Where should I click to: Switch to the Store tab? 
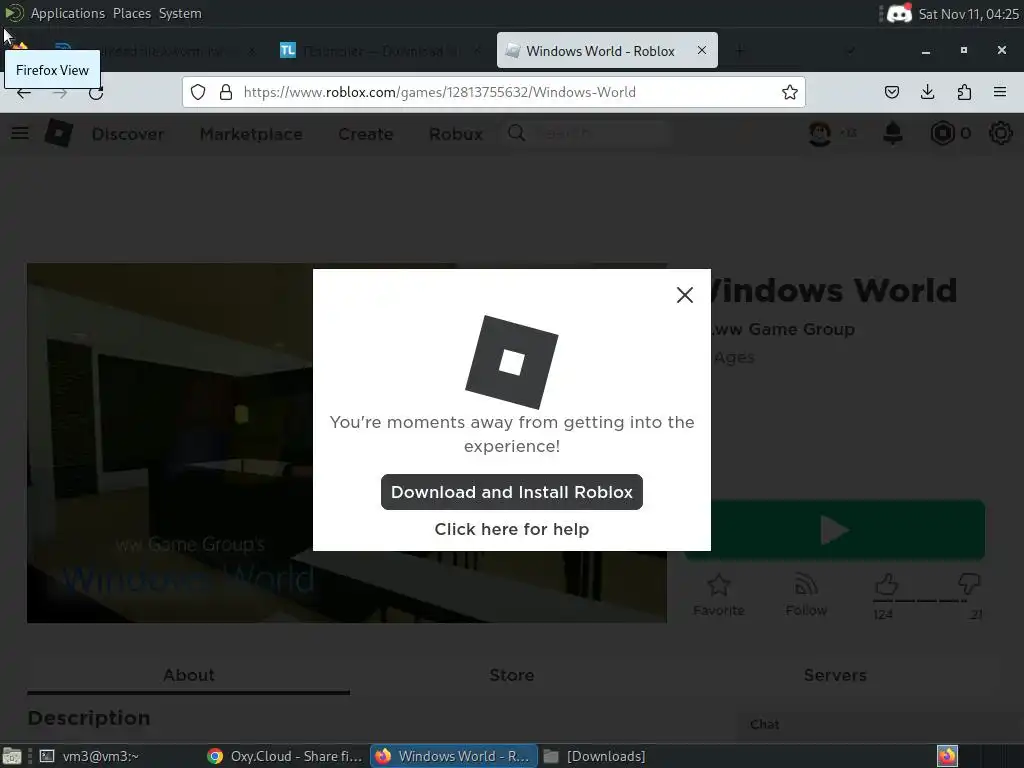pos(511,675)
